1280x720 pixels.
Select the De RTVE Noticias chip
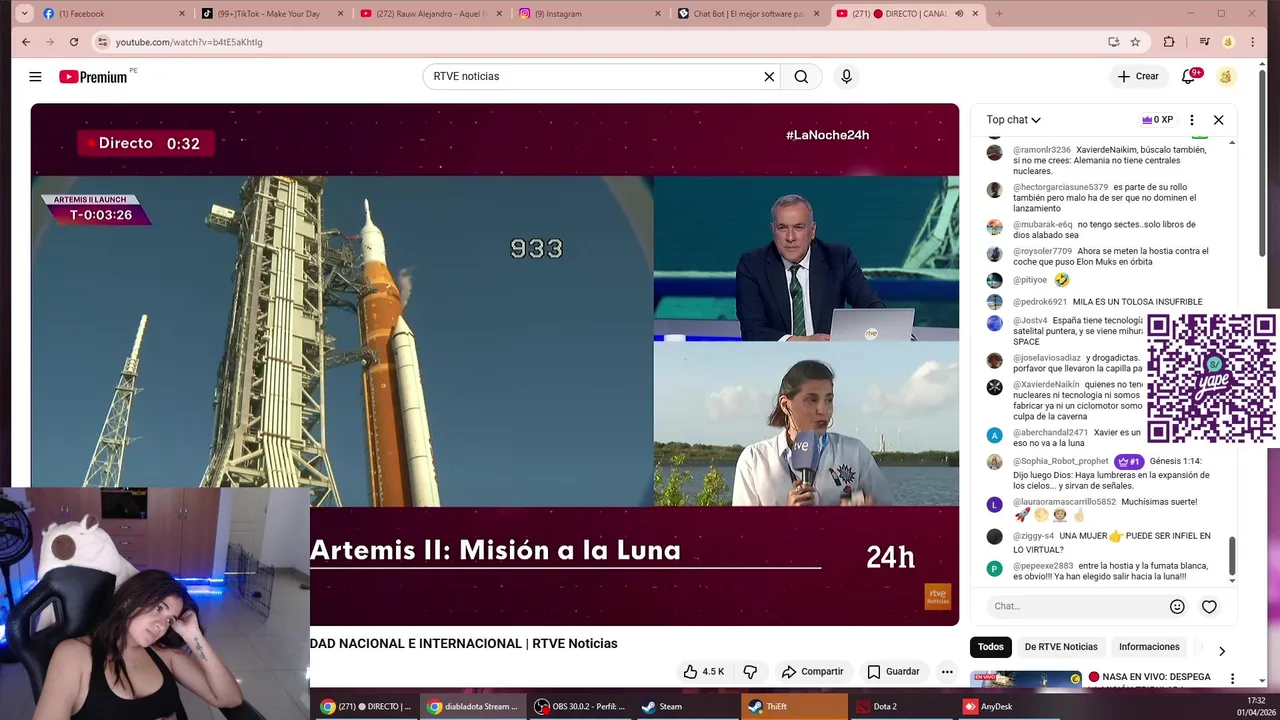pyautogui.click(x=1061, y=647)
